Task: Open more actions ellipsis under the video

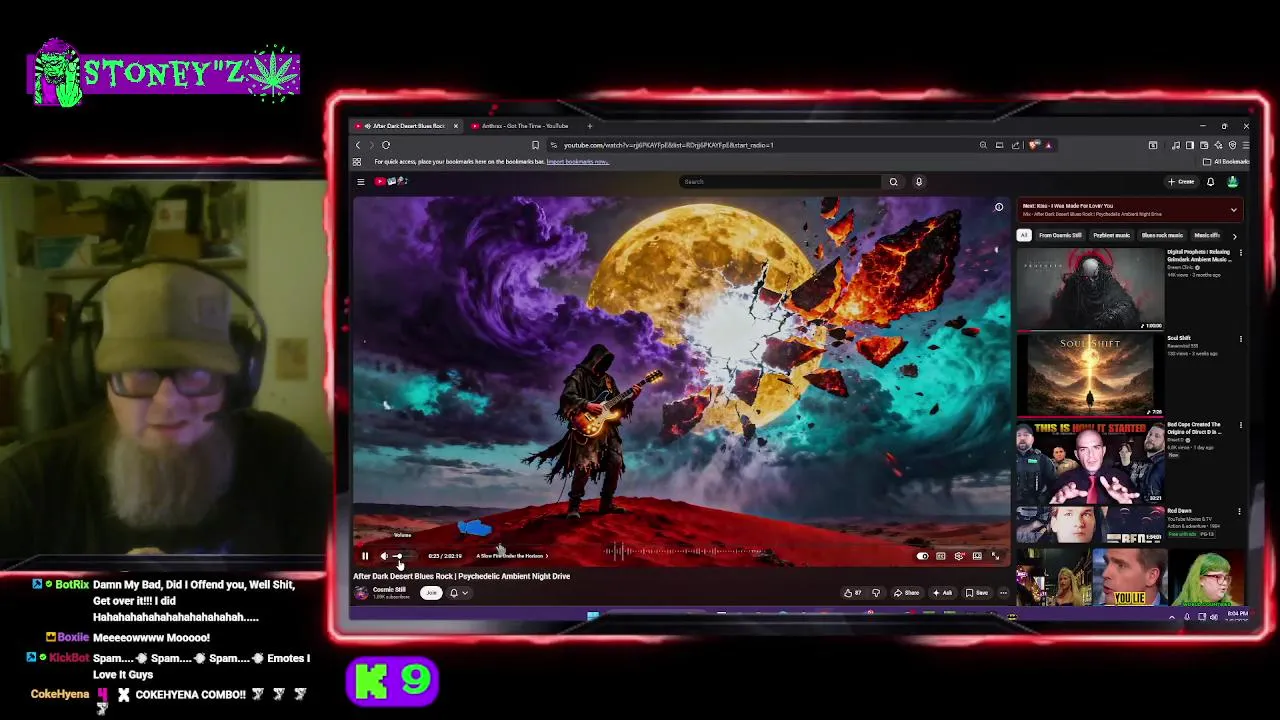Action: [1003, 593]
